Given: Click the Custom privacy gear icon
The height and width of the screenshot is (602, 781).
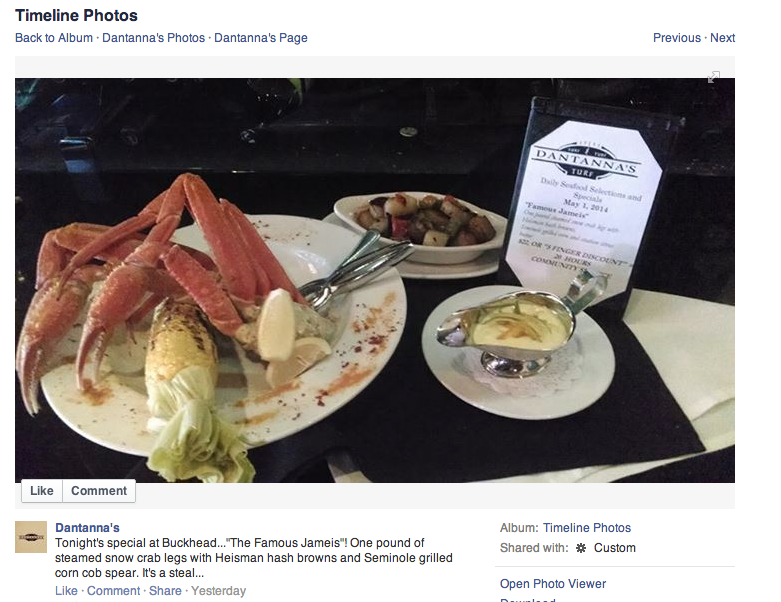Looking at the screenshot, I should (x=581, y=548).
